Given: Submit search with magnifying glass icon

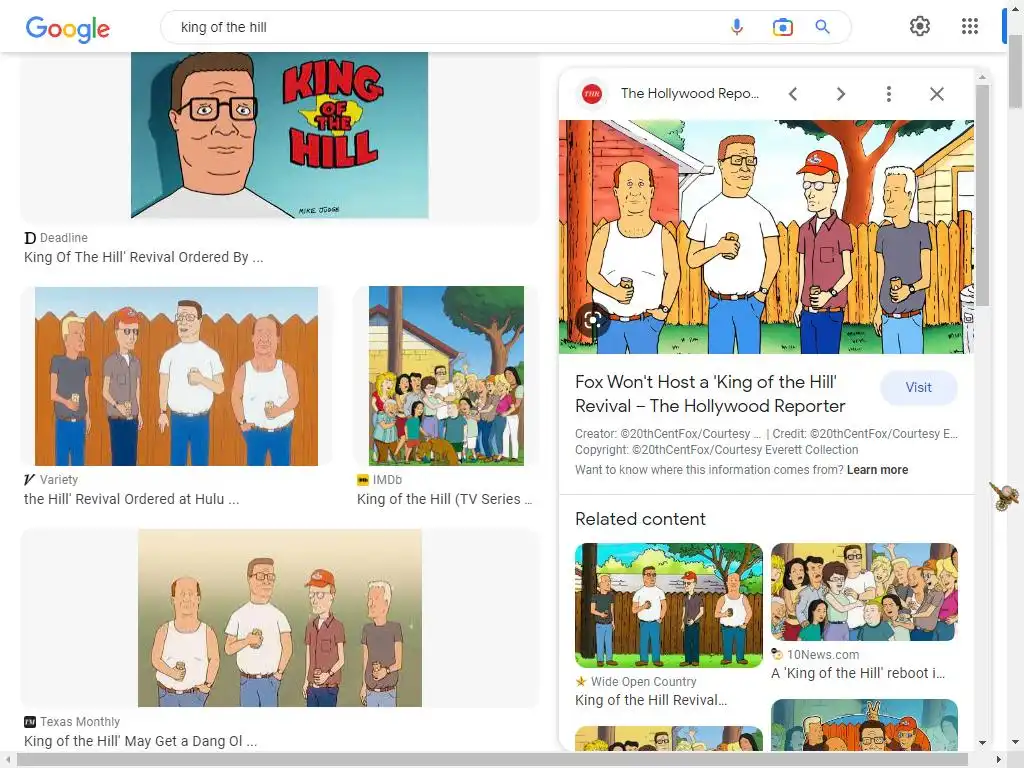Looking at the screenshot, I should pyautogui.click(x=822, y=27).
